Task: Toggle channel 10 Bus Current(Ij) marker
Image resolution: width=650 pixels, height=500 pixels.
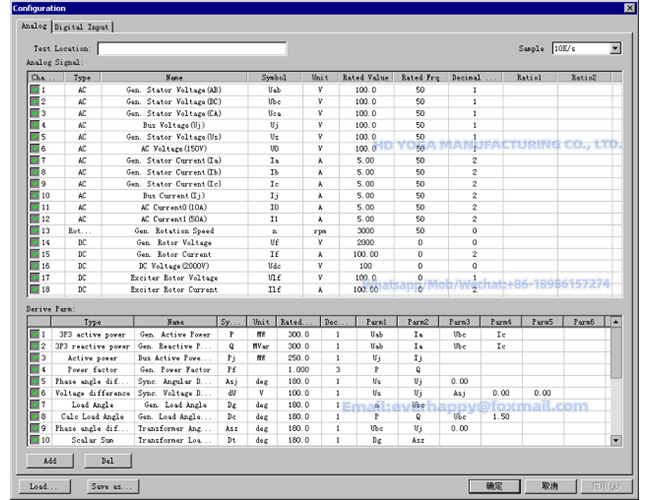Action: [34, 196]
